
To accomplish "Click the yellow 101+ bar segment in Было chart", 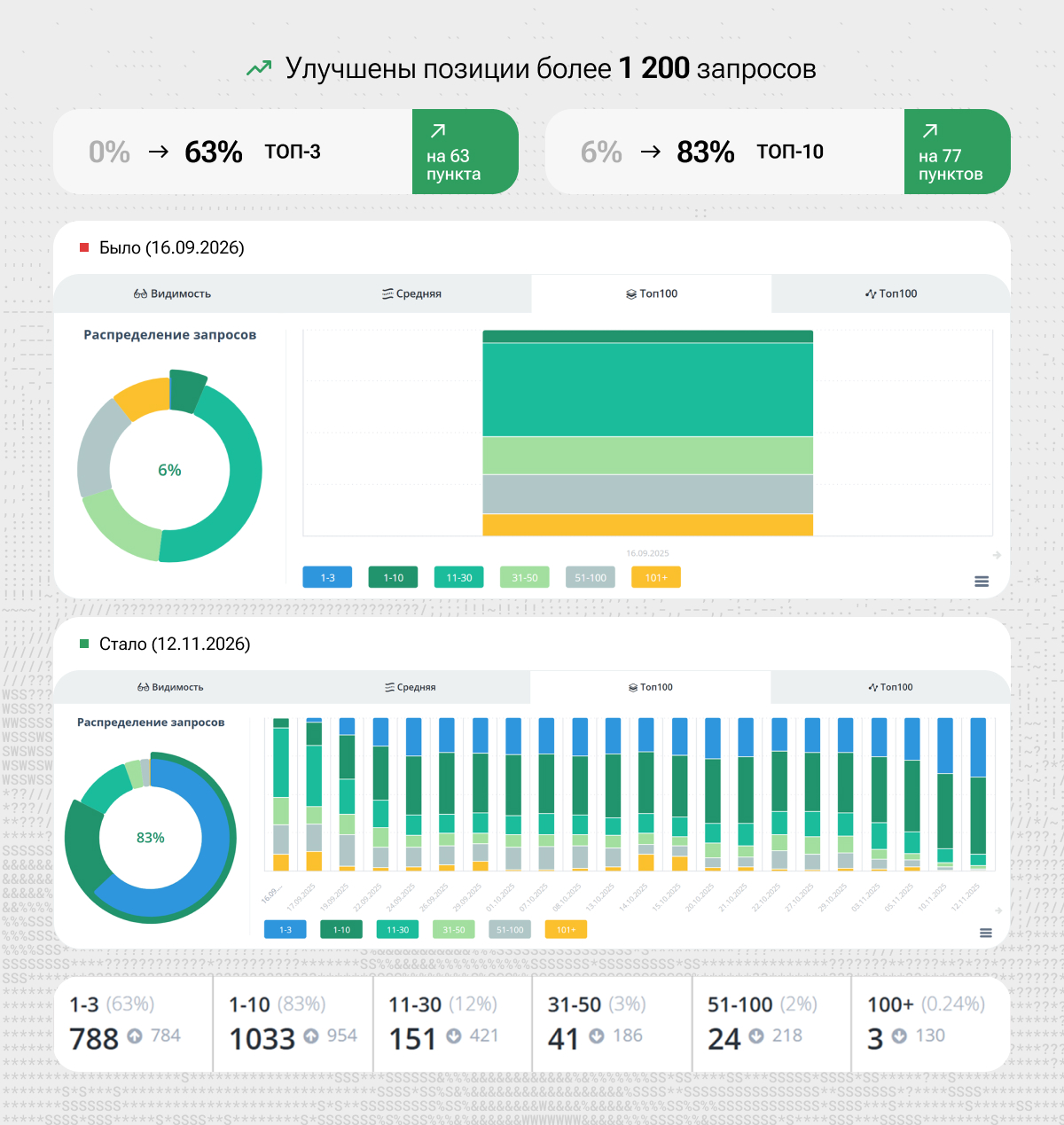I will (647, 525).
